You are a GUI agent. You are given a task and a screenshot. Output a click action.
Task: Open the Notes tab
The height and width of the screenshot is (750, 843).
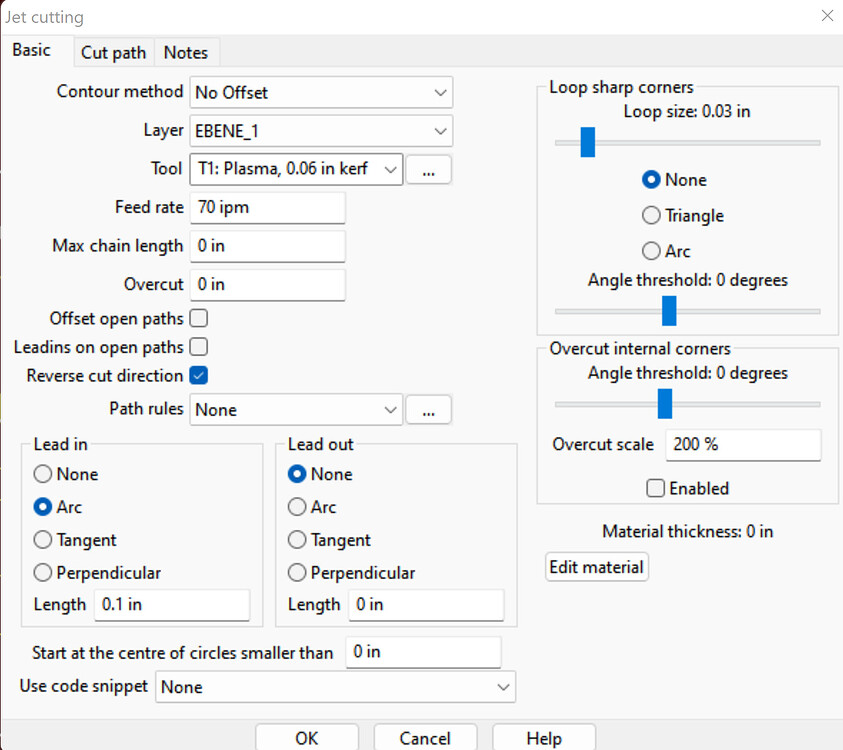[x=186, y=52]
